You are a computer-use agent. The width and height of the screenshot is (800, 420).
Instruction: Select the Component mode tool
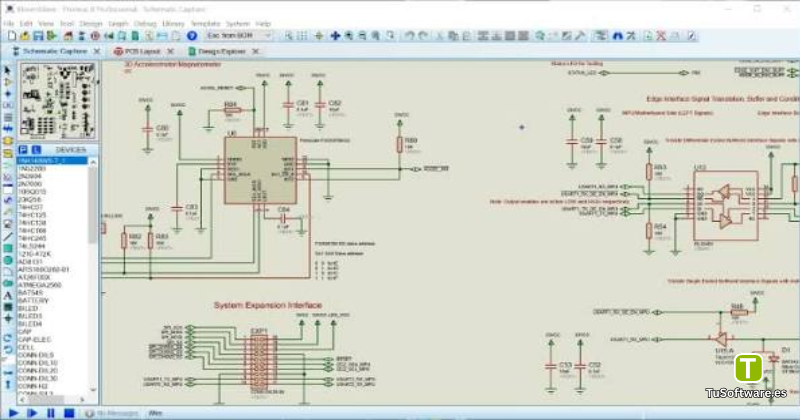click(x=8, y=82)
